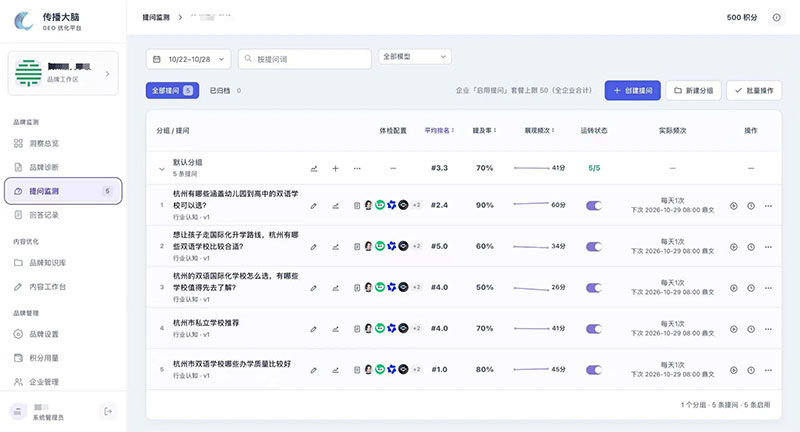Click the info icon beside 500 积分
This screenshot has height=432, width=800.
777,17
